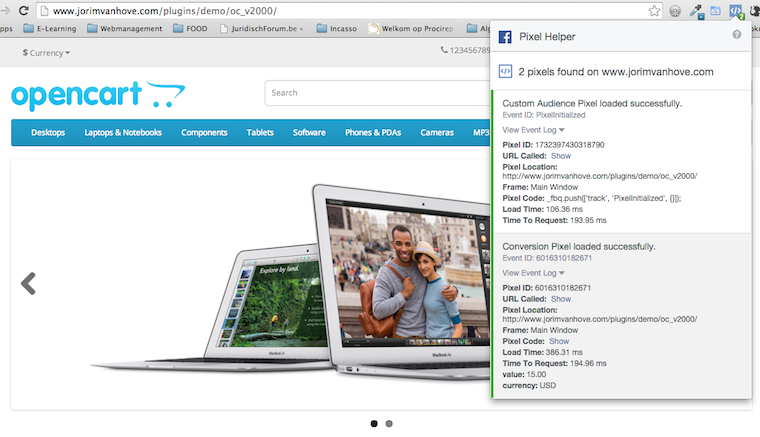Click the OpenCart logo
This screenshot has height=437, width=760.
click(98, 94)
